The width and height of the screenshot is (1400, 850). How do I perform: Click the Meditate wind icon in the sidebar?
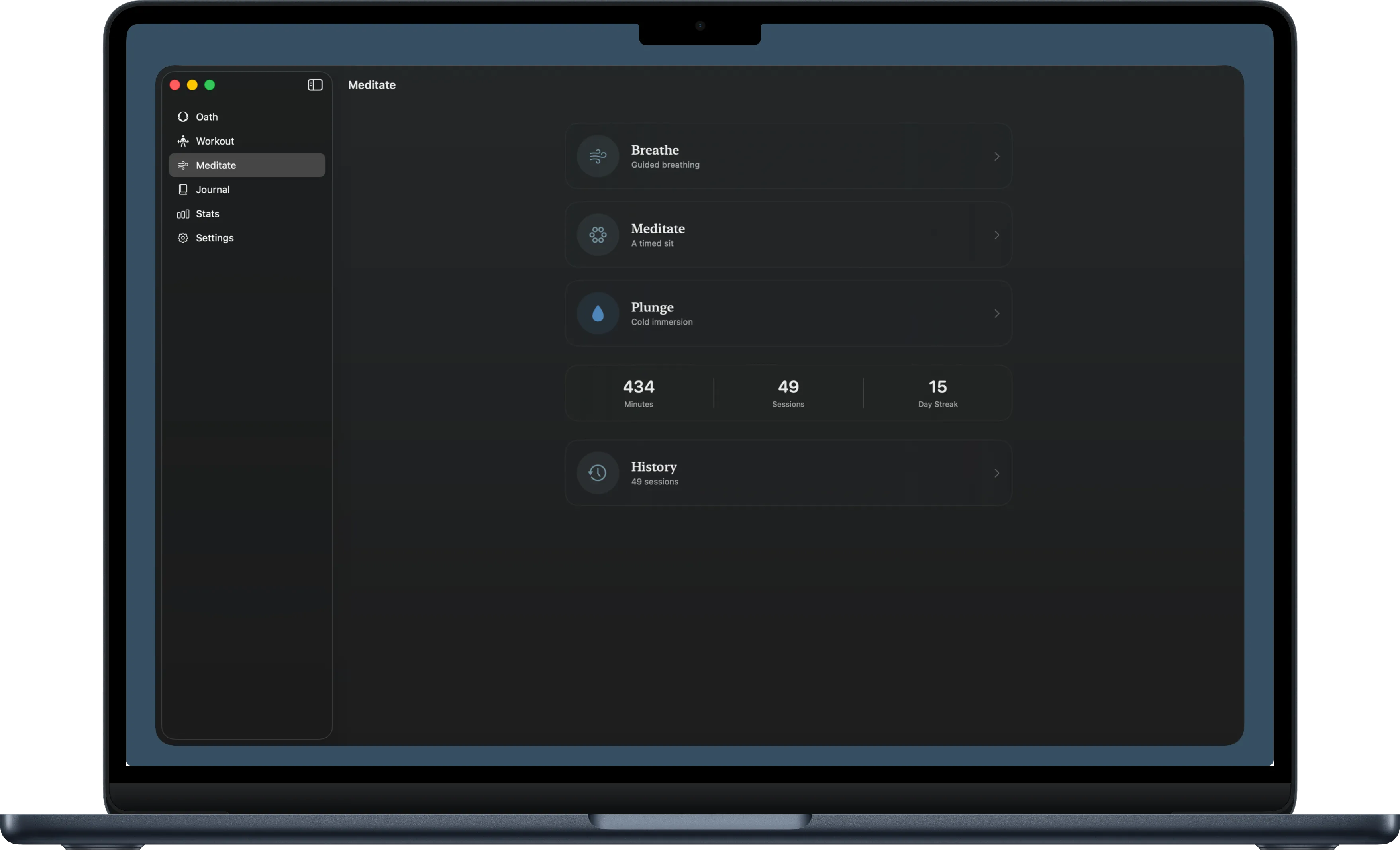[183, 165]
